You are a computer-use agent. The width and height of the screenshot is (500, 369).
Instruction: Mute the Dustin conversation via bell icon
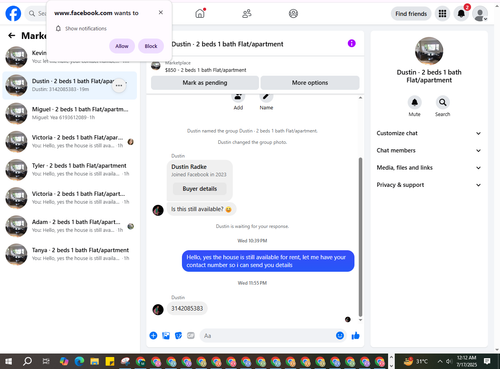[x=414, y=102]
